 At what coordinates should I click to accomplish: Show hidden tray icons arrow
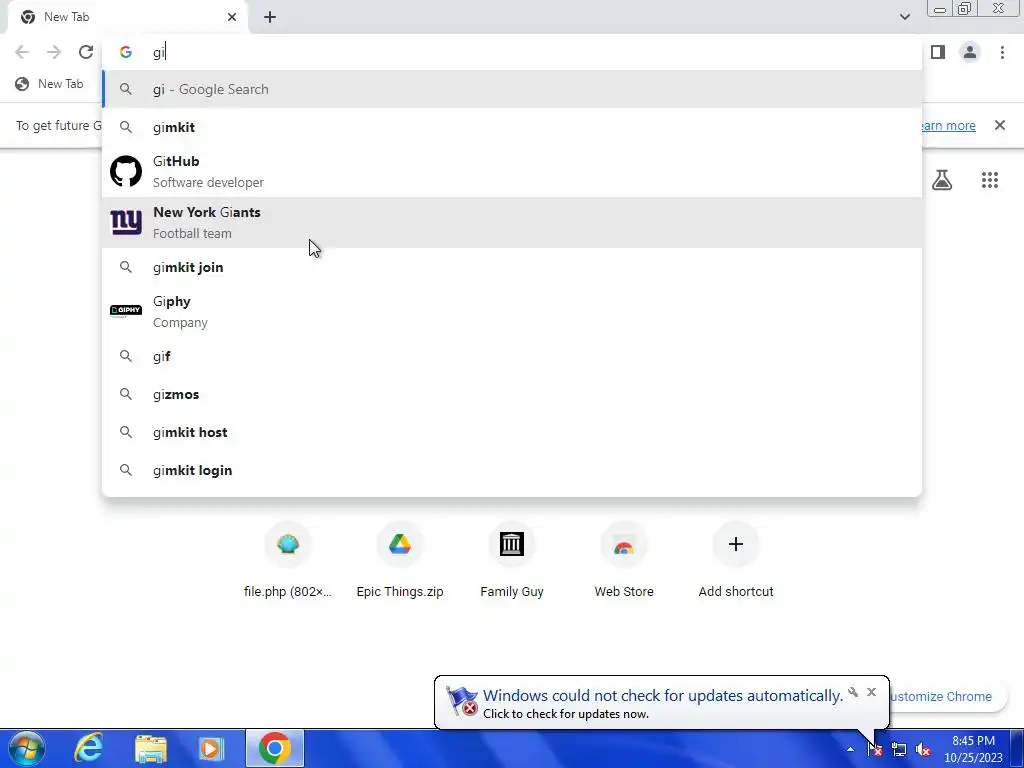coord(850,749)
